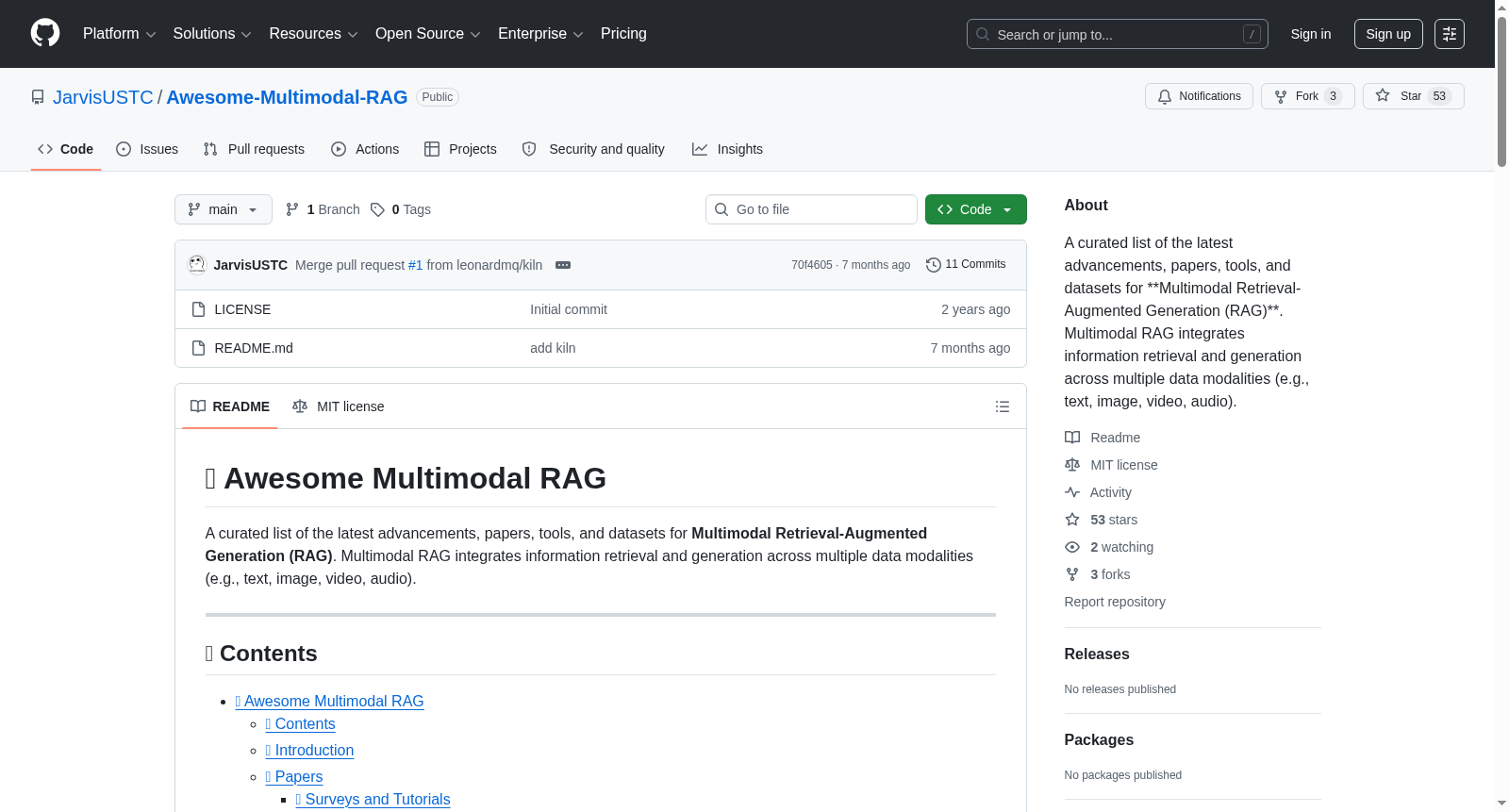The height and width of the screenshot is (812, 1509).
Task: Click the commit message ellipsis expander icon
Action: tap(563, 265)
